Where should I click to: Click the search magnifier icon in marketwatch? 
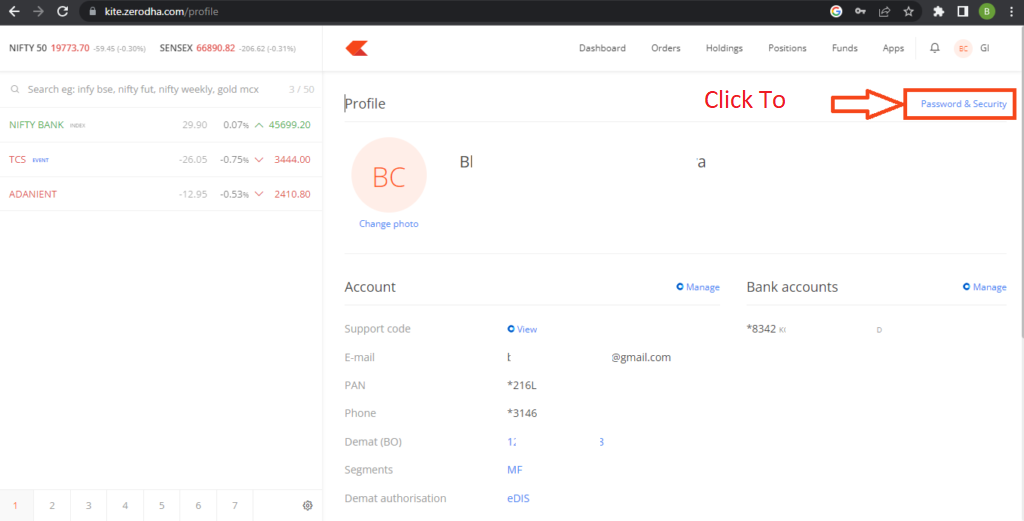(14, 89)
